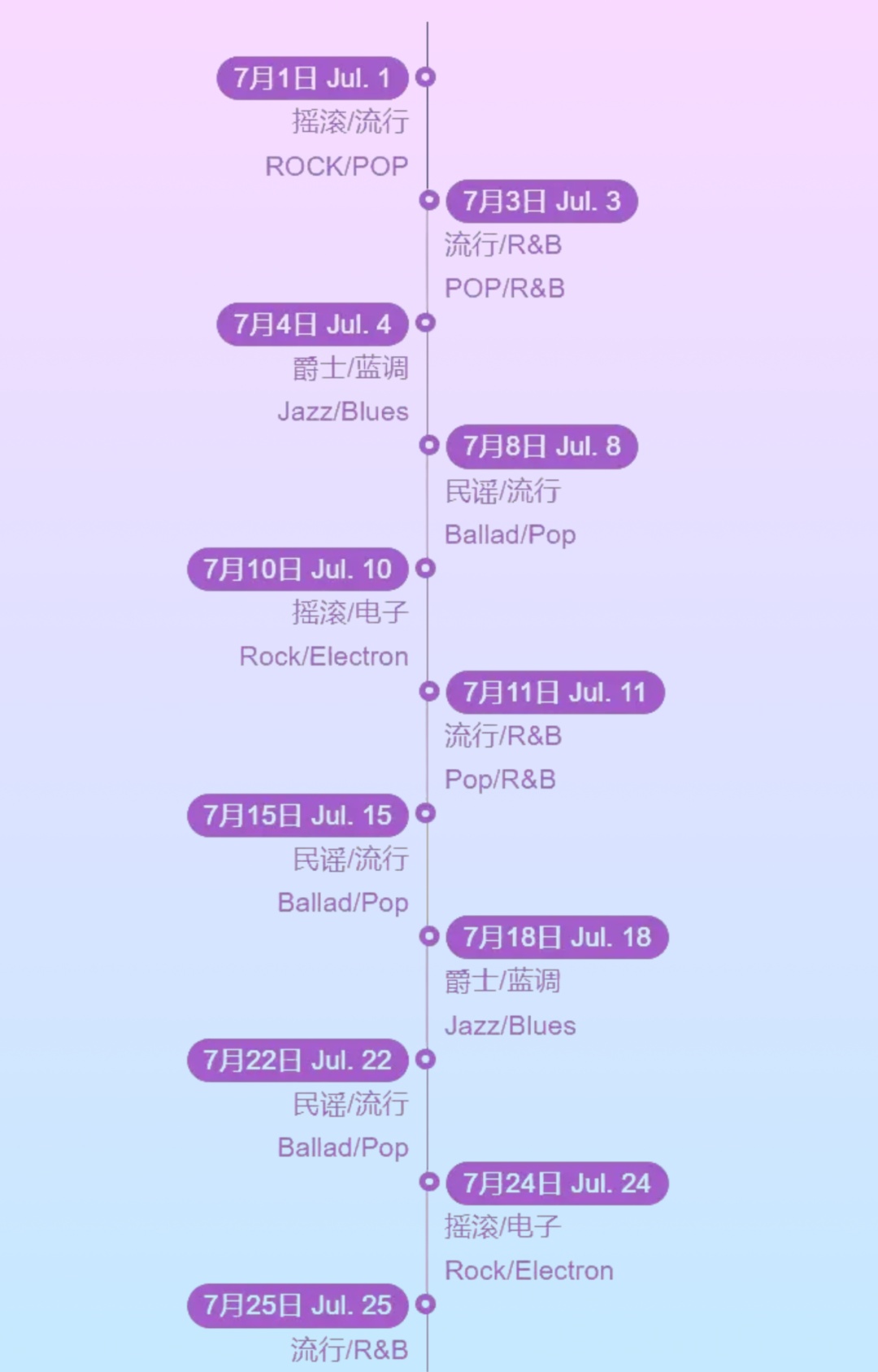This screenshot has width=878, height=1372.
Task: Click the Jul. 3 timeline dot
Action: [x=429, y=199]
